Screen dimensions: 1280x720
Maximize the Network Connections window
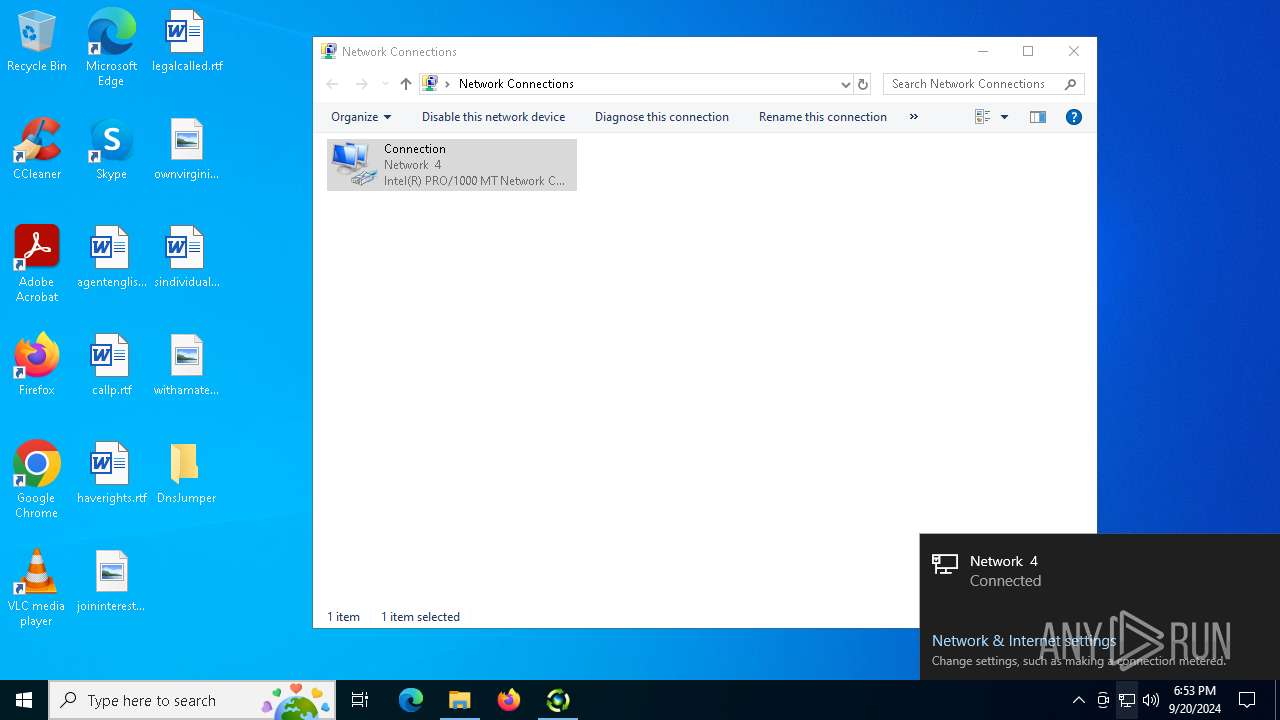coord(1028,51)
